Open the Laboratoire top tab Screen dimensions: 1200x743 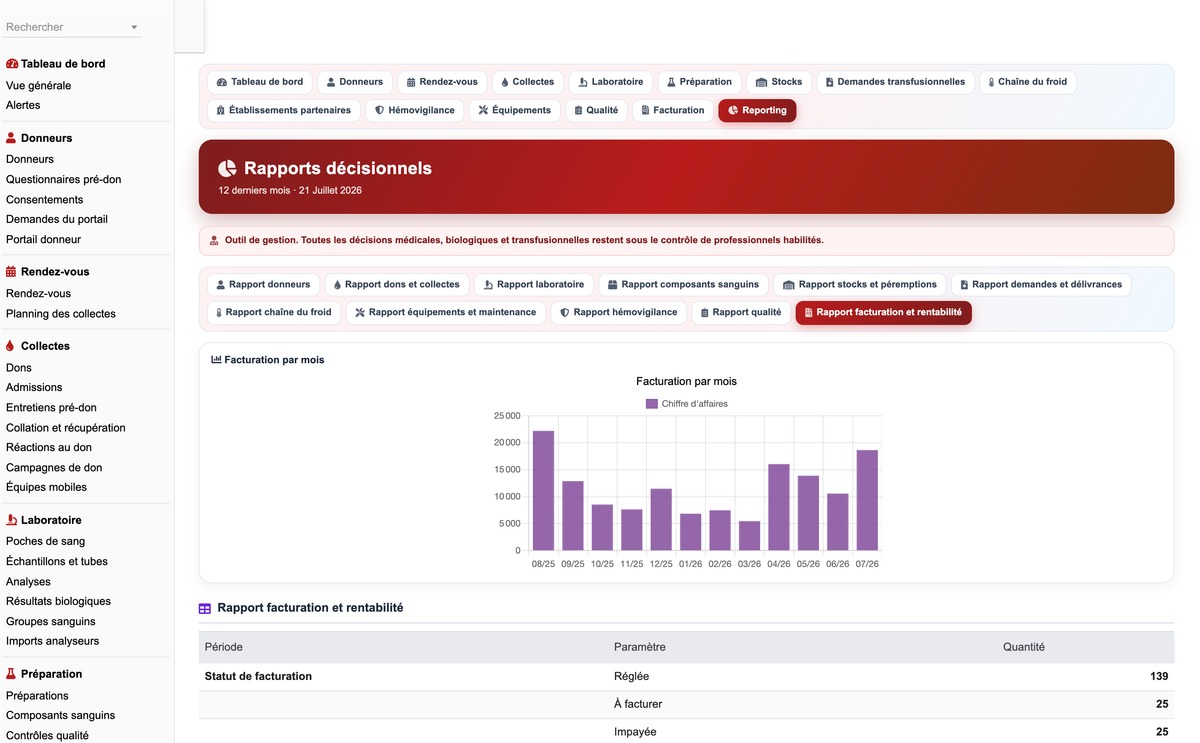[611, 82]
